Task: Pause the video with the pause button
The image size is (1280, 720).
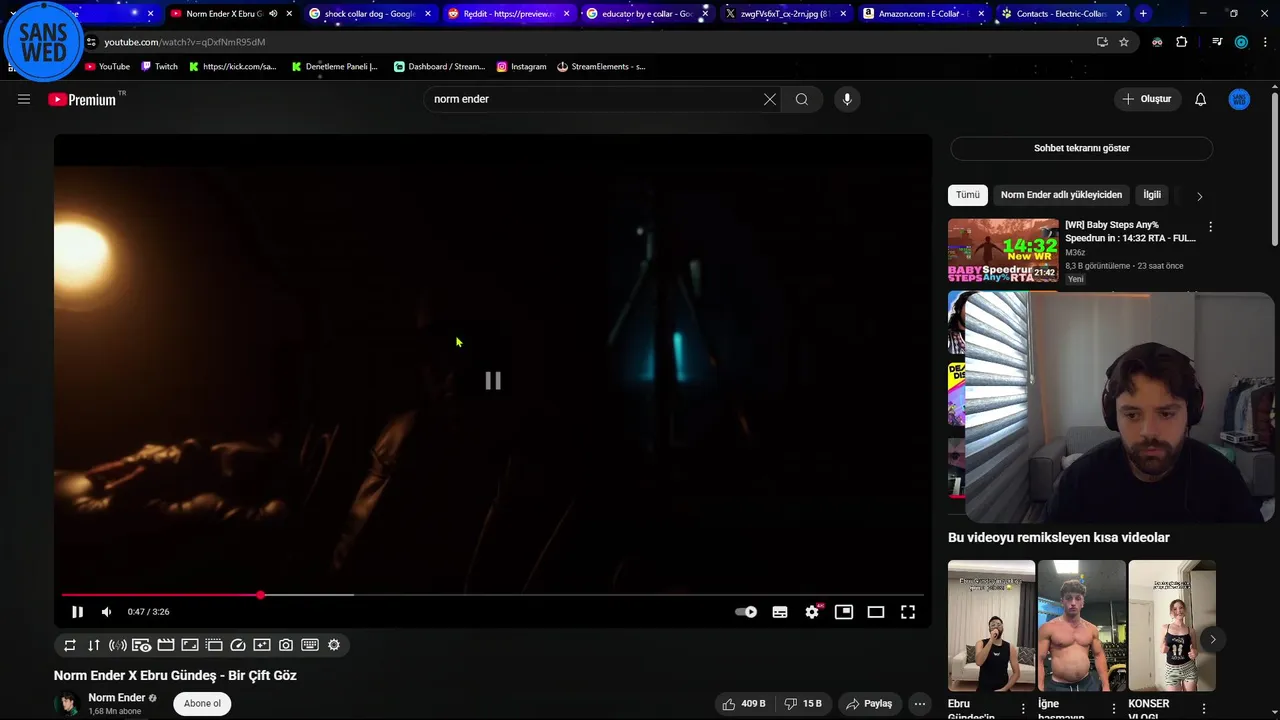Action: tap(77, 612)
